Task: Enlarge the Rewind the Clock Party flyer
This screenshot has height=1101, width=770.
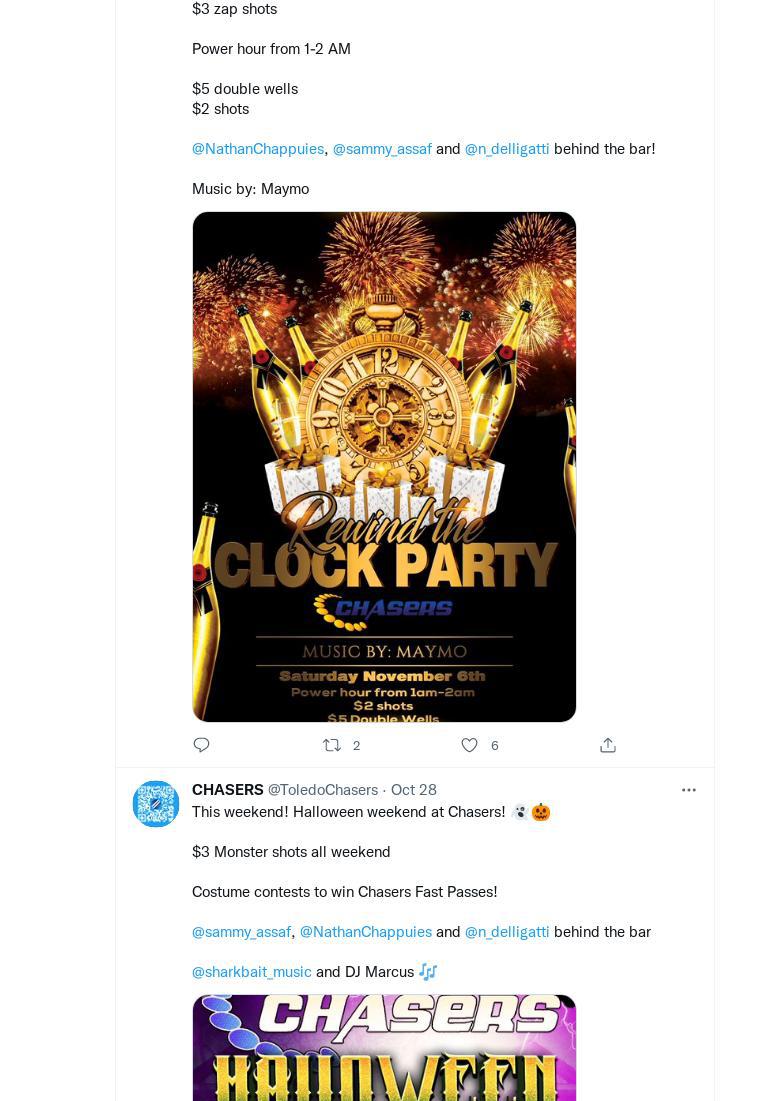Action: pos(384,466)
